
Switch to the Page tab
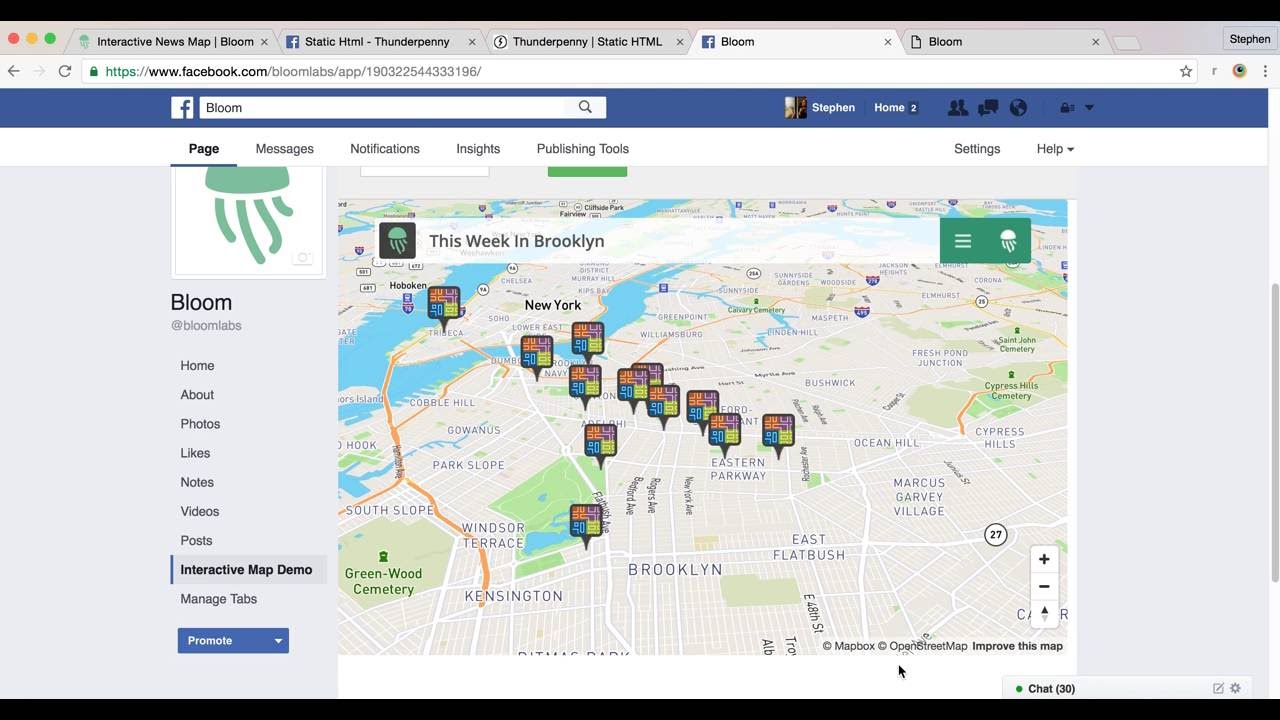click(x=204, y=149)
